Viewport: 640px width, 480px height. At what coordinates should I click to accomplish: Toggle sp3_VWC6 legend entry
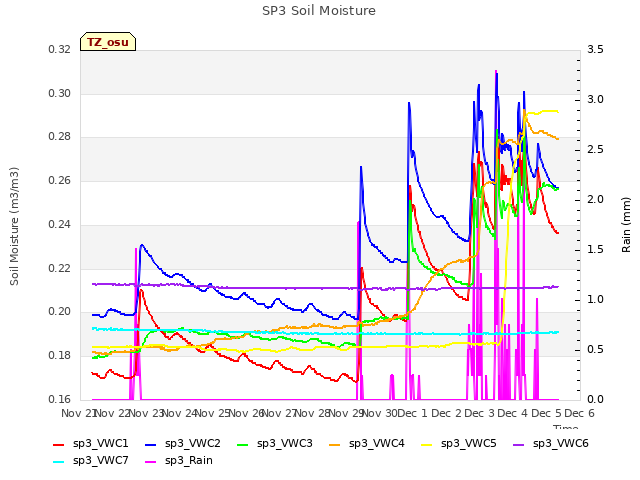551,444
